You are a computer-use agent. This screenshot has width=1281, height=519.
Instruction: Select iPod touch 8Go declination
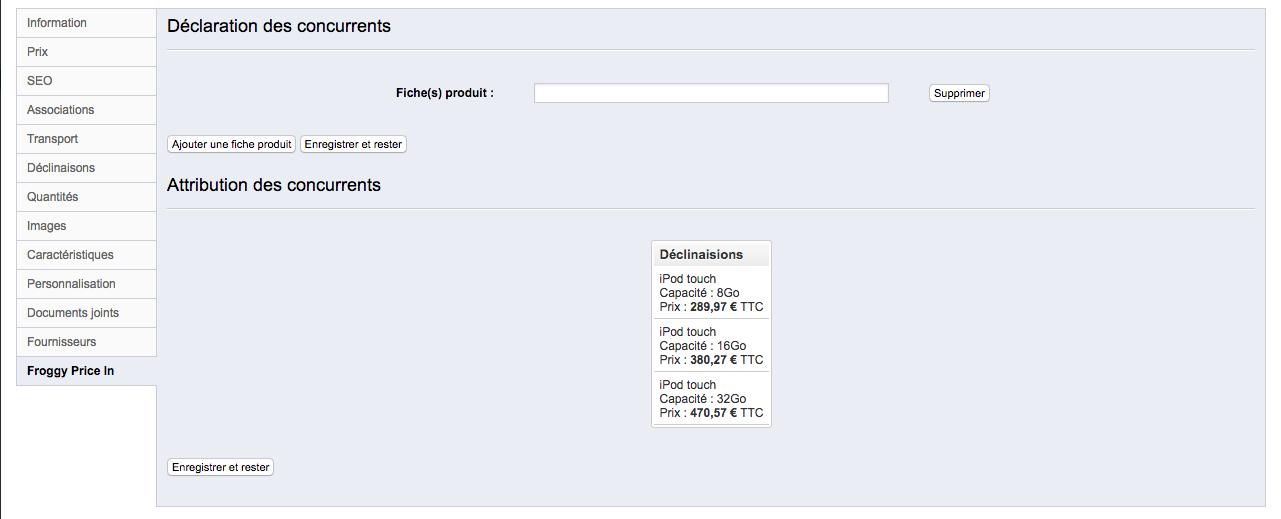(711, 293)
